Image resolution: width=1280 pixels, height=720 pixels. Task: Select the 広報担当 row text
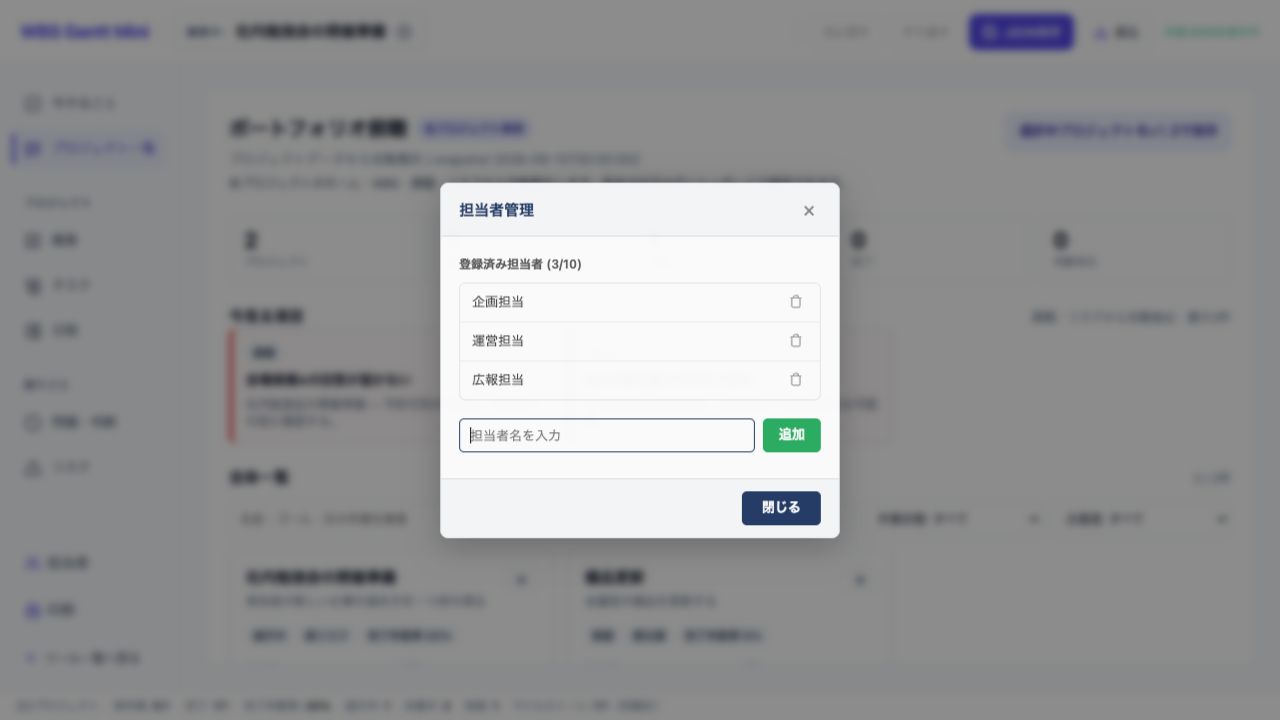pyautogui.click(x=498, y=380)
